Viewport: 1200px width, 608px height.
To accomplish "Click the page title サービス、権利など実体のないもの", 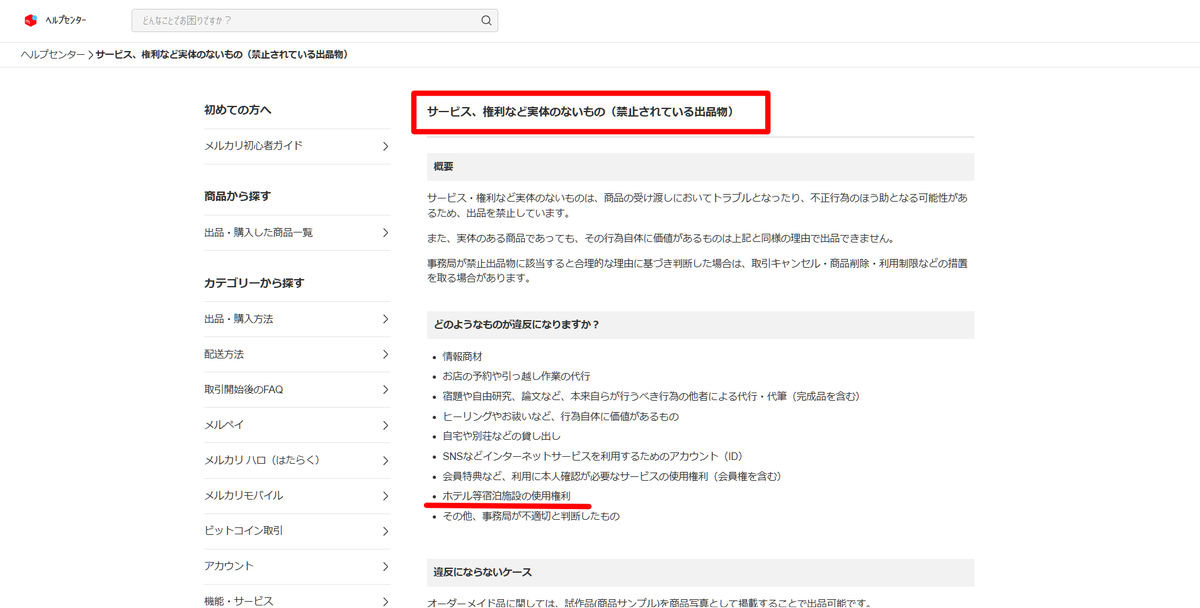I will coord(581,112).
